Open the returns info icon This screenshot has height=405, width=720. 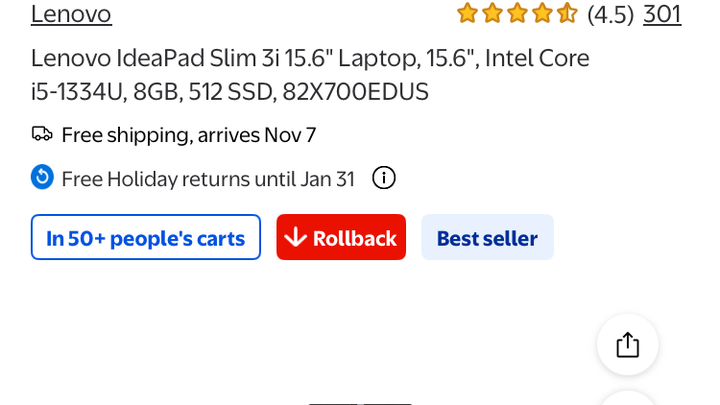[x=384, y=178]
